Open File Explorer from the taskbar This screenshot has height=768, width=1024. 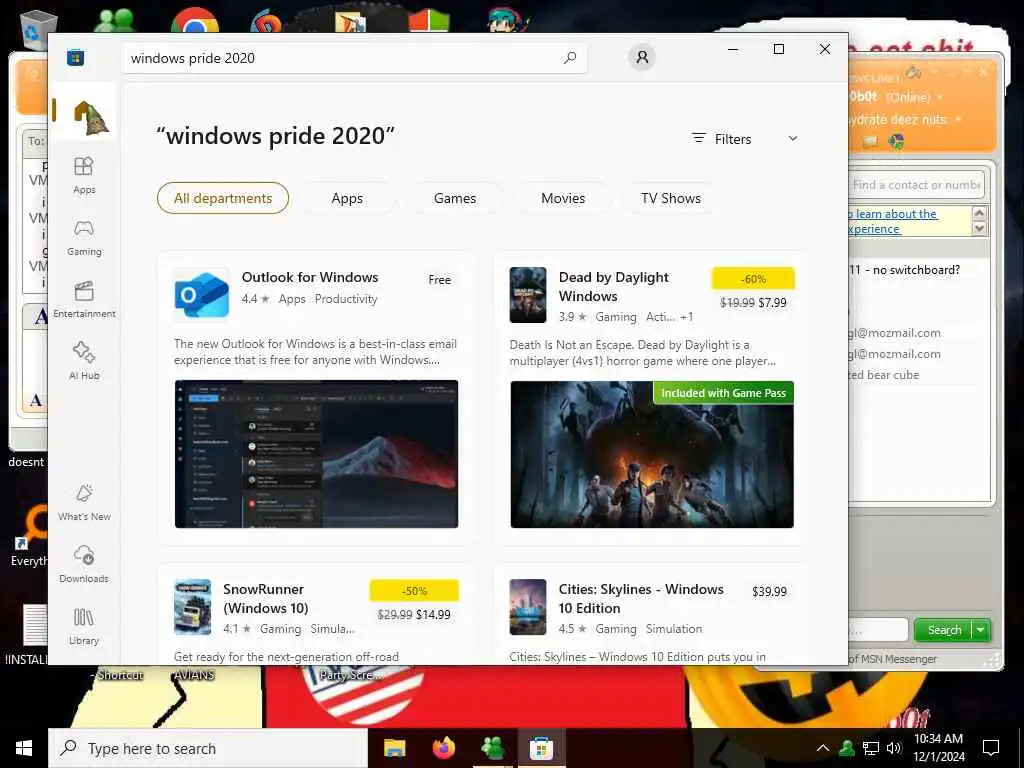(394, 748)
